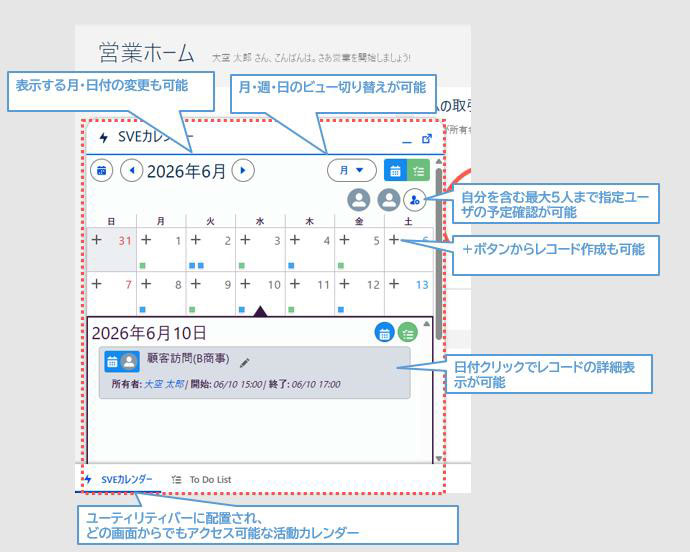Select date 1 in the calendar
This screenshot has height=552, width=690.
(x=178, y=241)
